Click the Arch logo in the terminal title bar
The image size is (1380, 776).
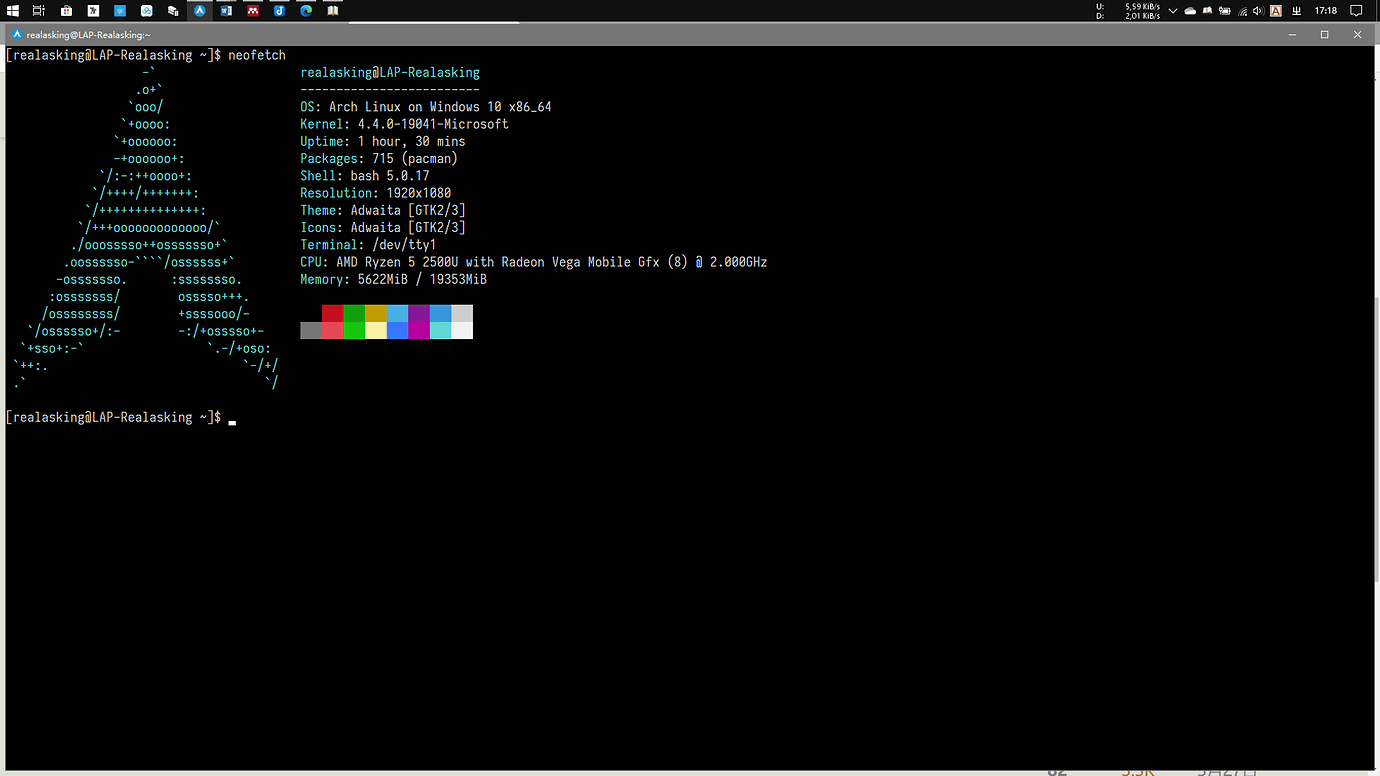tap(17, 34)
